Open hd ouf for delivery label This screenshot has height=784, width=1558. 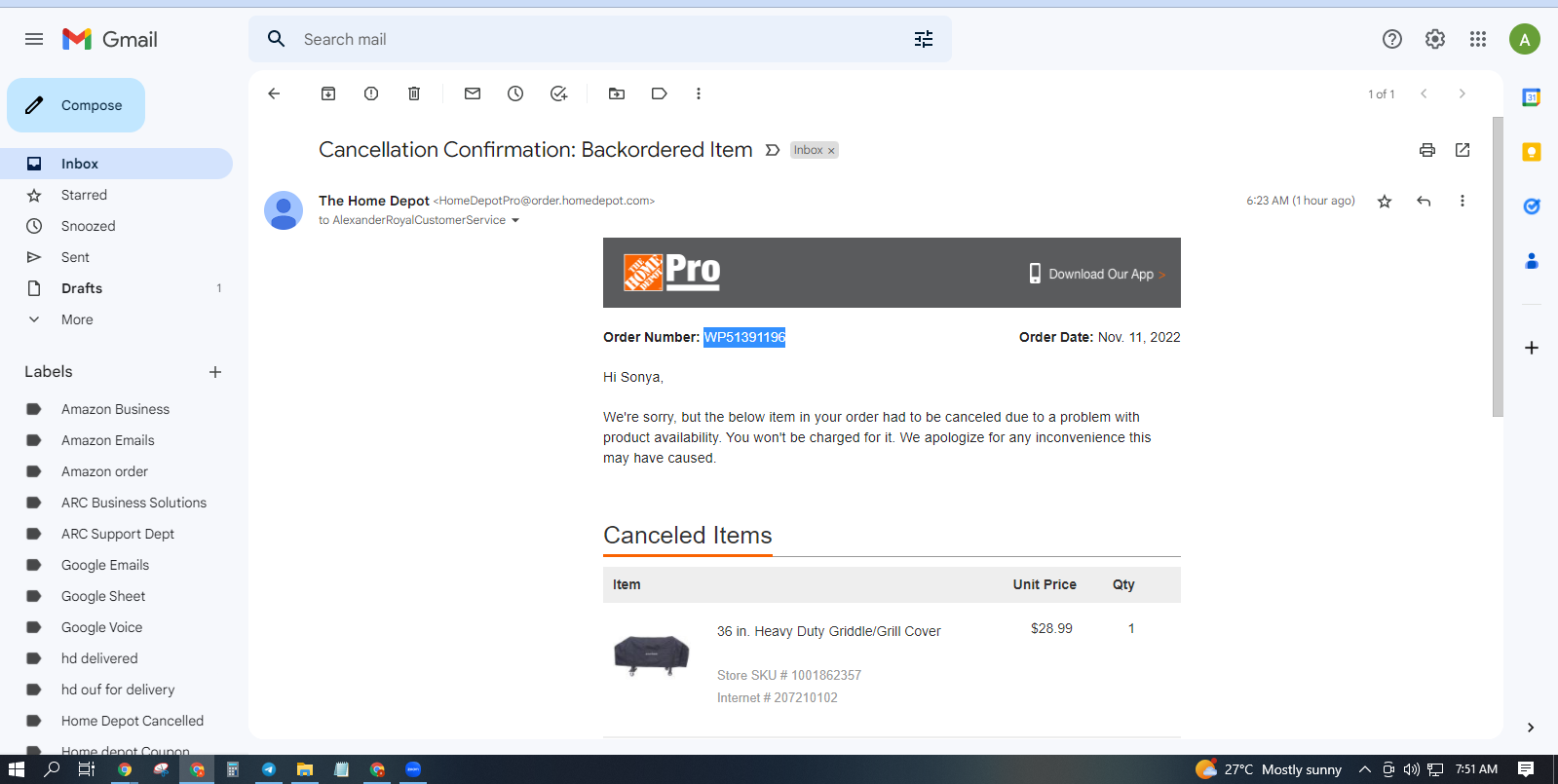click(x=116, y=690)
